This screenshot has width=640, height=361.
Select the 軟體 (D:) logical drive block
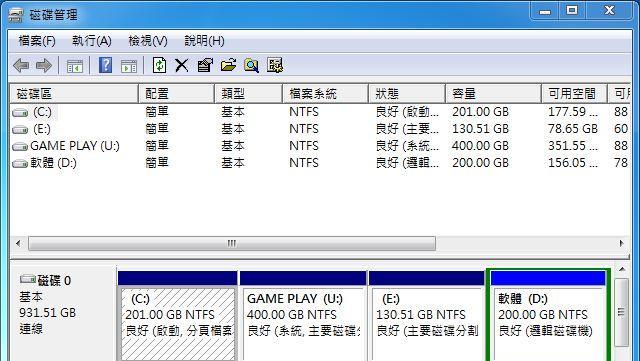tap(548, 316)
